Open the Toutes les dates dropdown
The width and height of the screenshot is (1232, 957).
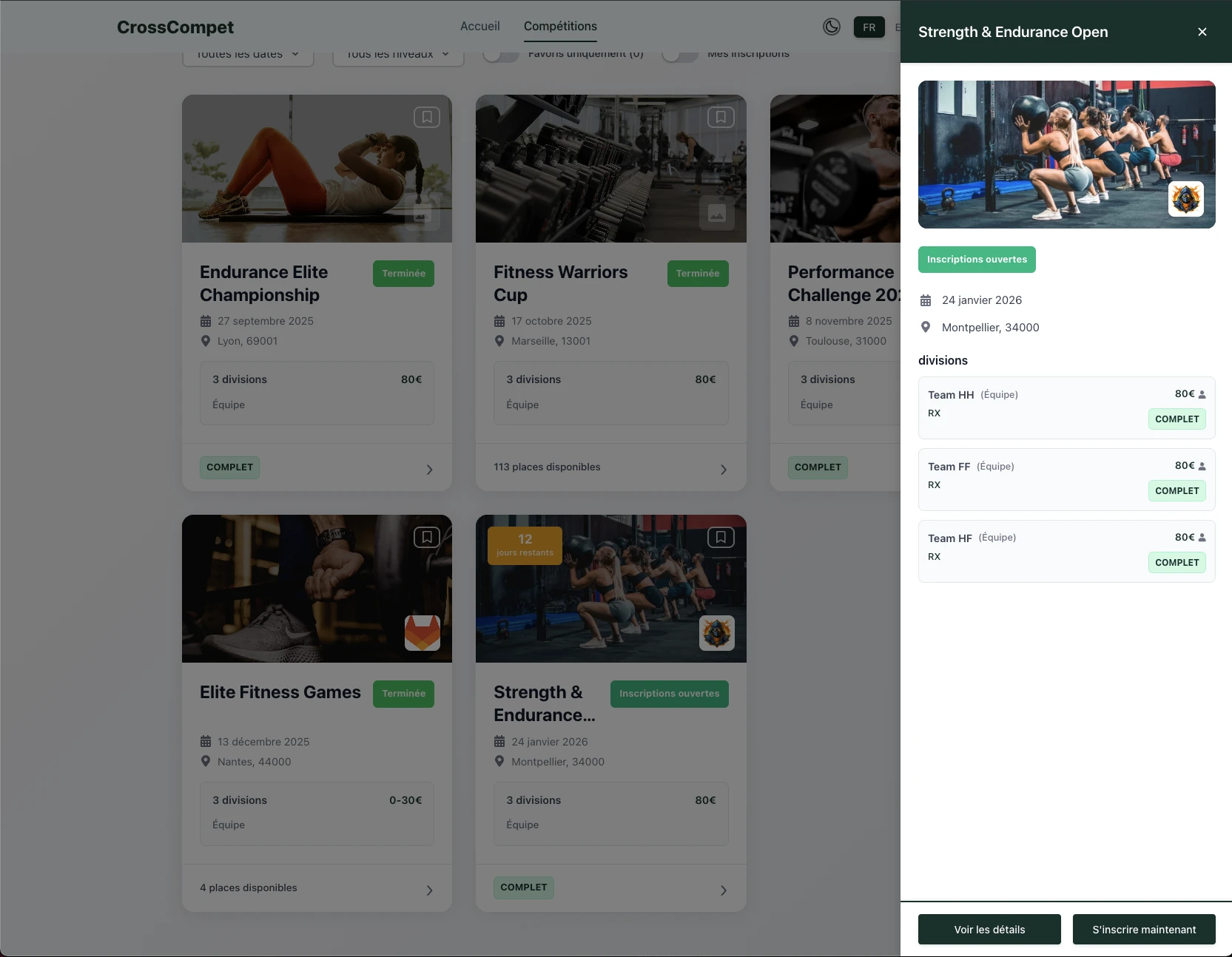click(248, 55)
